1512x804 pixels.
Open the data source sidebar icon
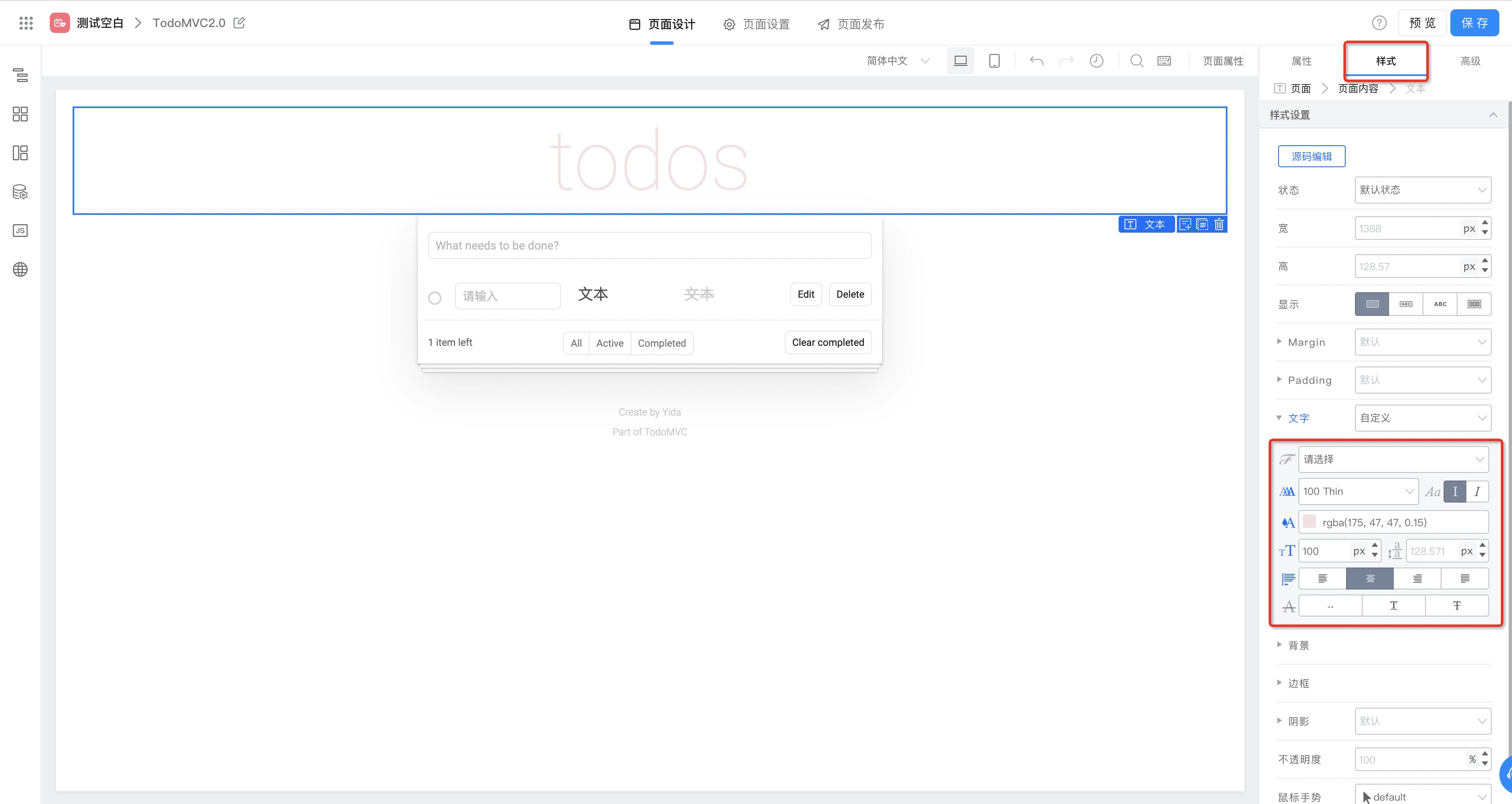20,192
